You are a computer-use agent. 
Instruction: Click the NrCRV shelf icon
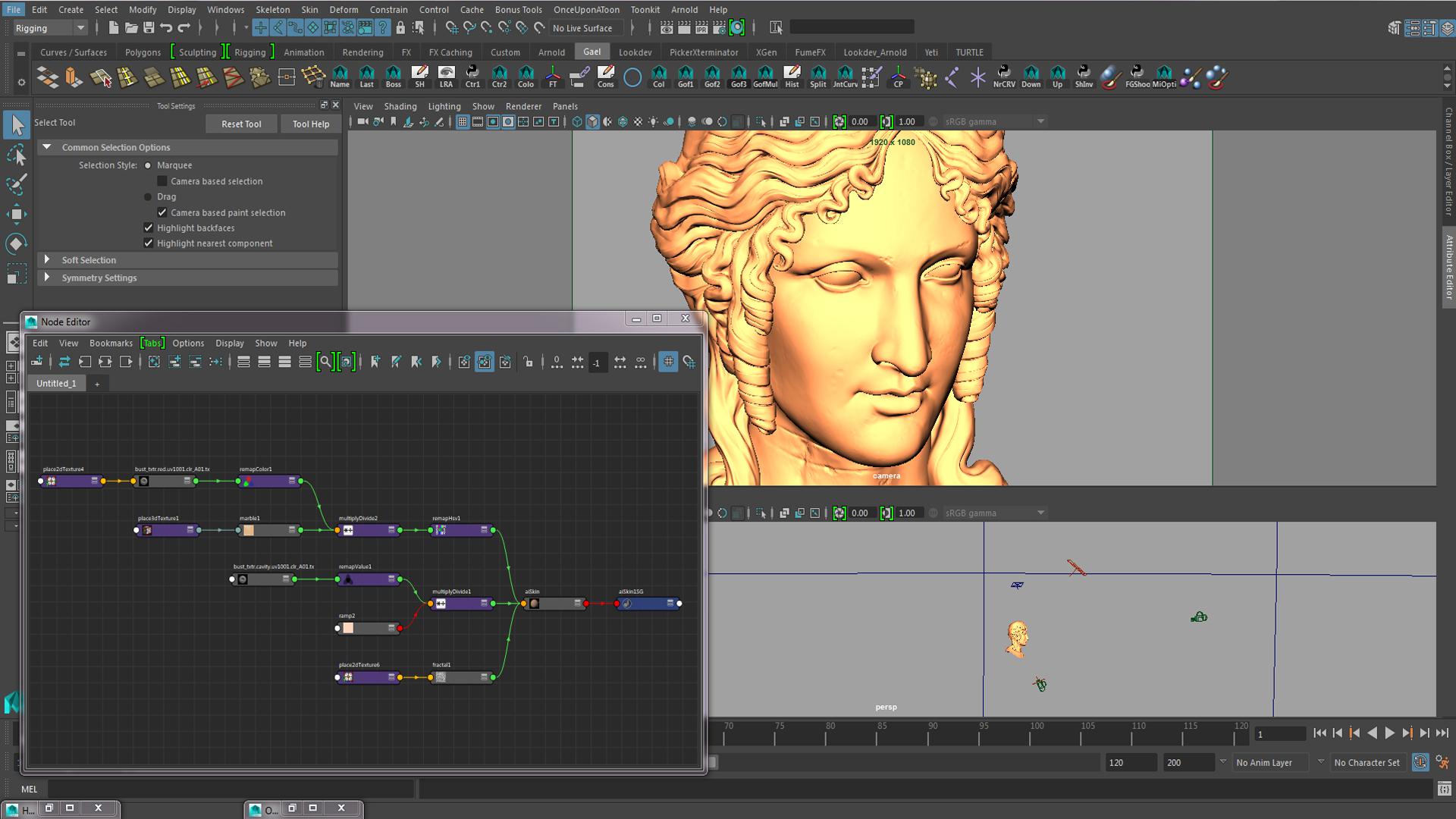coord(1004,76)
